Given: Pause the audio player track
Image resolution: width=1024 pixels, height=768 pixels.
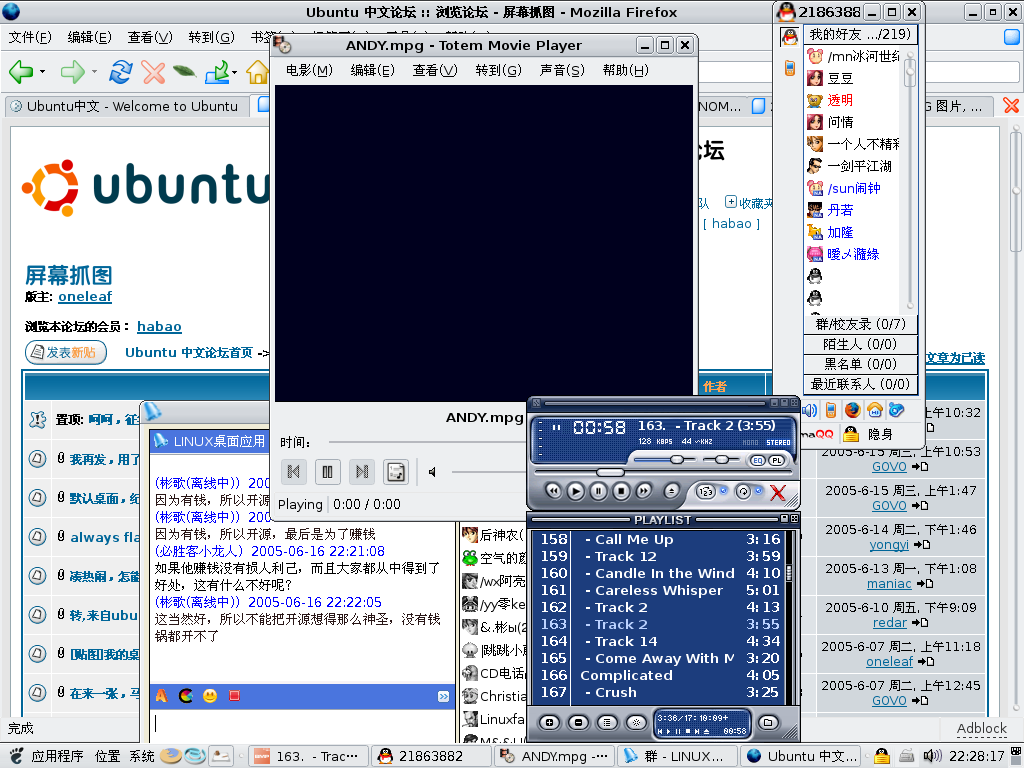Looking at the screenshot, I should pos(598,490).
